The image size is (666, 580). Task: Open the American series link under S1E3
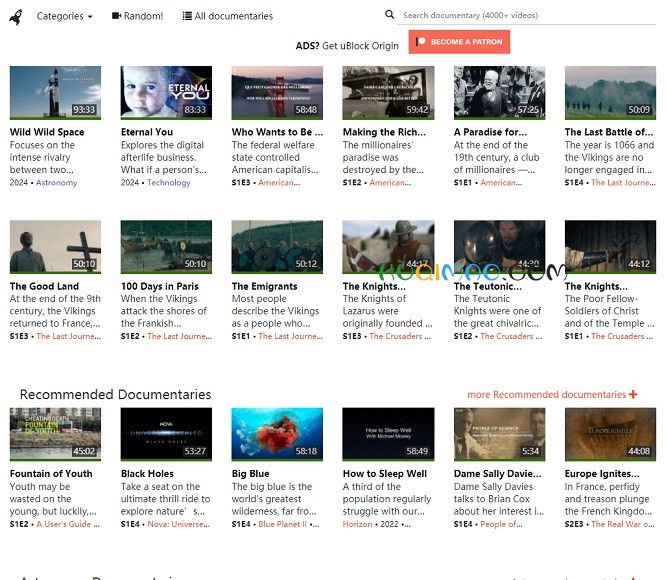coord(279,183)
